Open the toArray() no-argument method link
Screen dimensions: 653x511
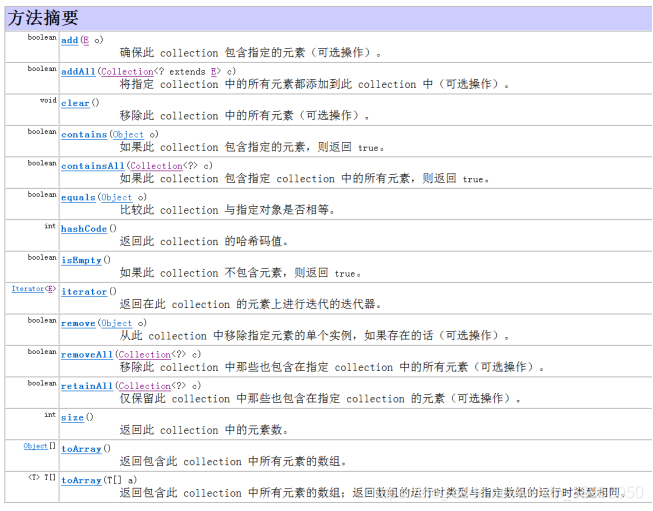(82, 449)
